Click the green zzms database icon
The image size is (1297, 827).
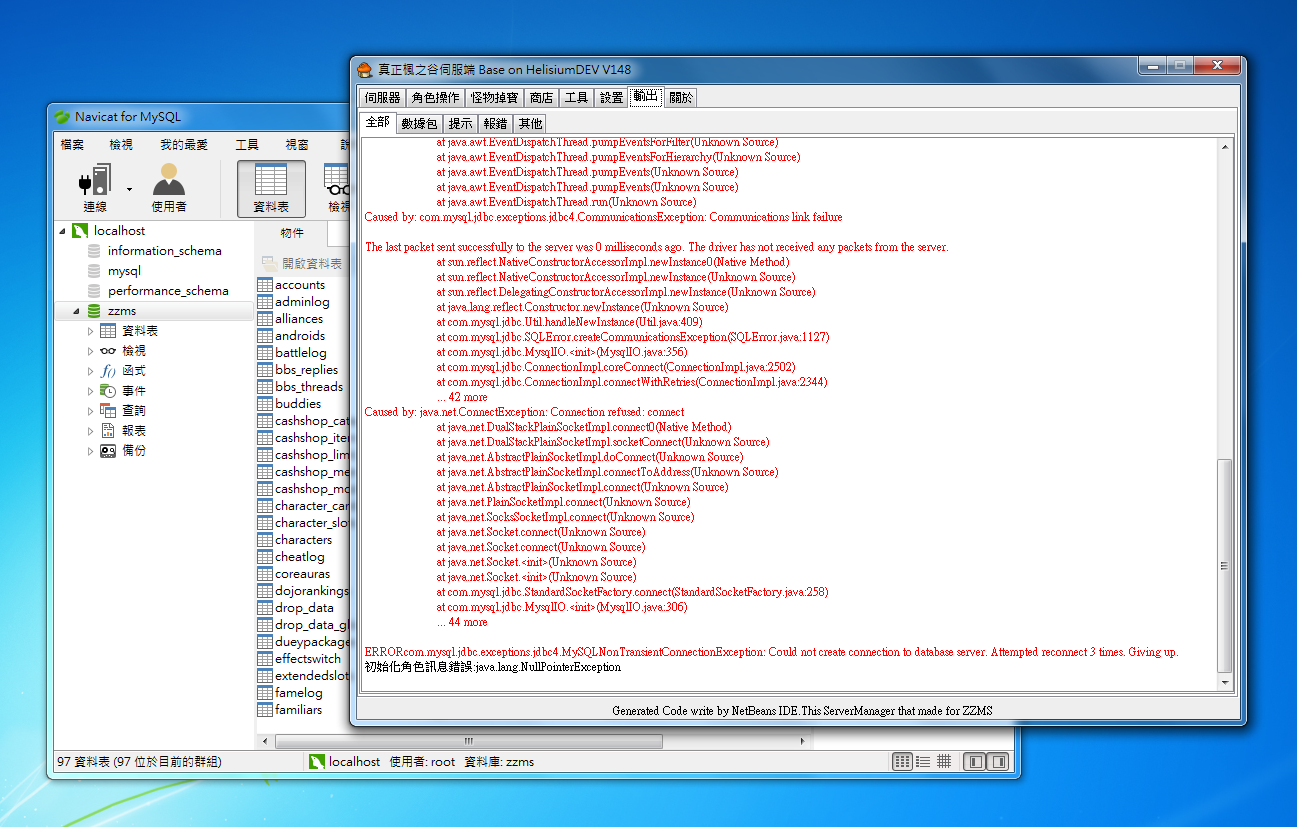coord(94,311)
